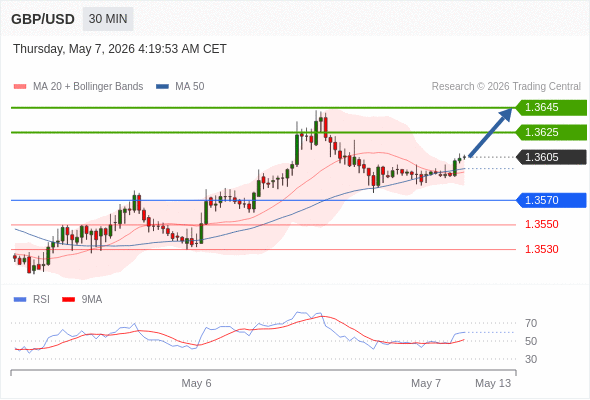Image resolution: width=590 pixels, height=400 pixels.
Task: Click the 30 MIN timeframe button
Action: pos(108,19)
